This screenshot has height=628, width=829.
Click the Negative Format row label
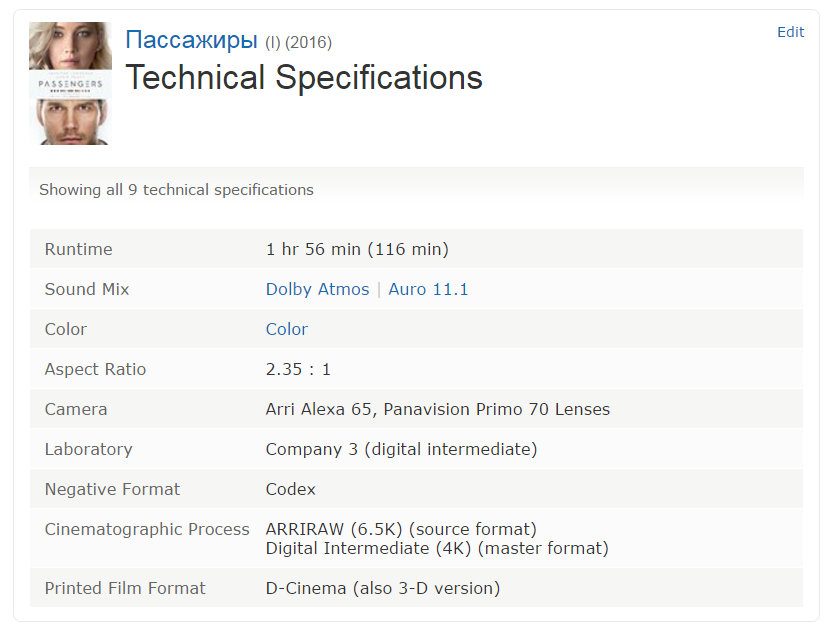click(x=112, y=489)
